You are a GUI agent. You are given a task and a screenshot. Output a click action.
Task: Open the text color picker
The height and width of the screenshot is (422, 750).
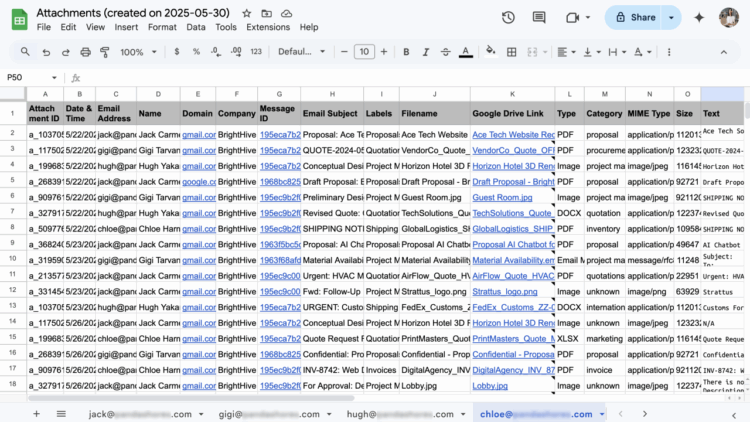[465, 52]
